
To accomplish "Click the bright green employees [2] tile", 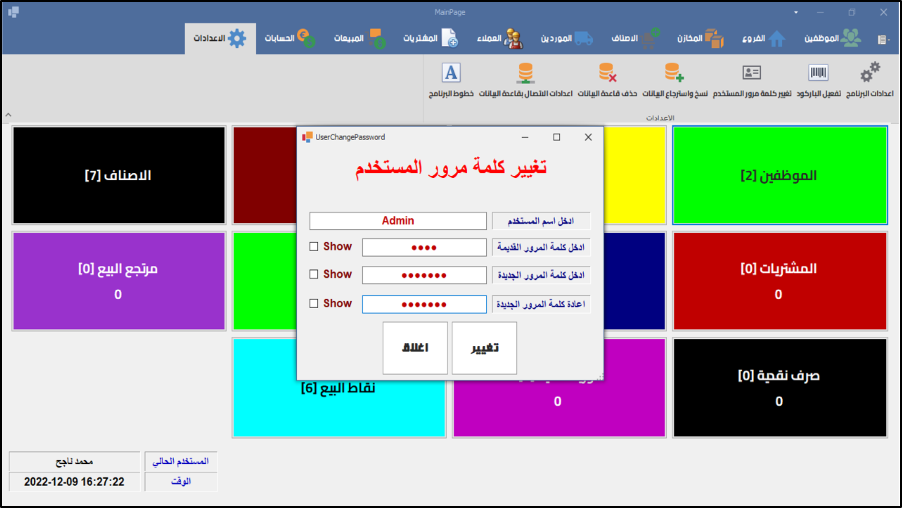I will 779,175.
